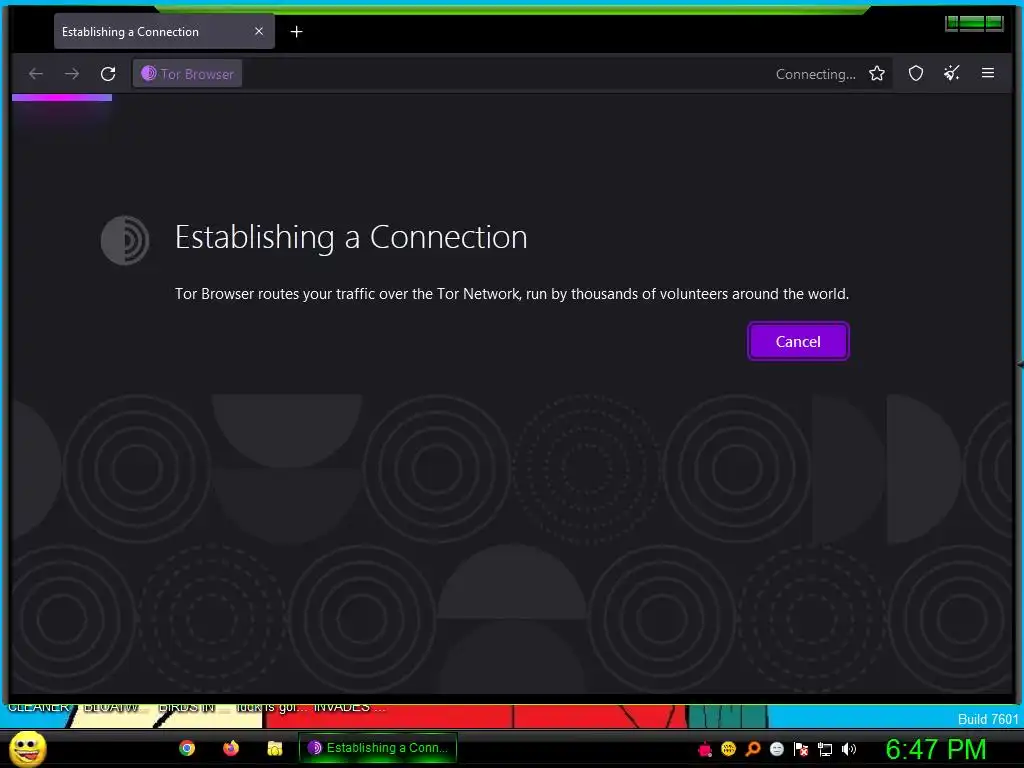Image resolution: width=1024 pixels, height=768 pixels.
Task: Reload the current page
Action: point(108,74)
